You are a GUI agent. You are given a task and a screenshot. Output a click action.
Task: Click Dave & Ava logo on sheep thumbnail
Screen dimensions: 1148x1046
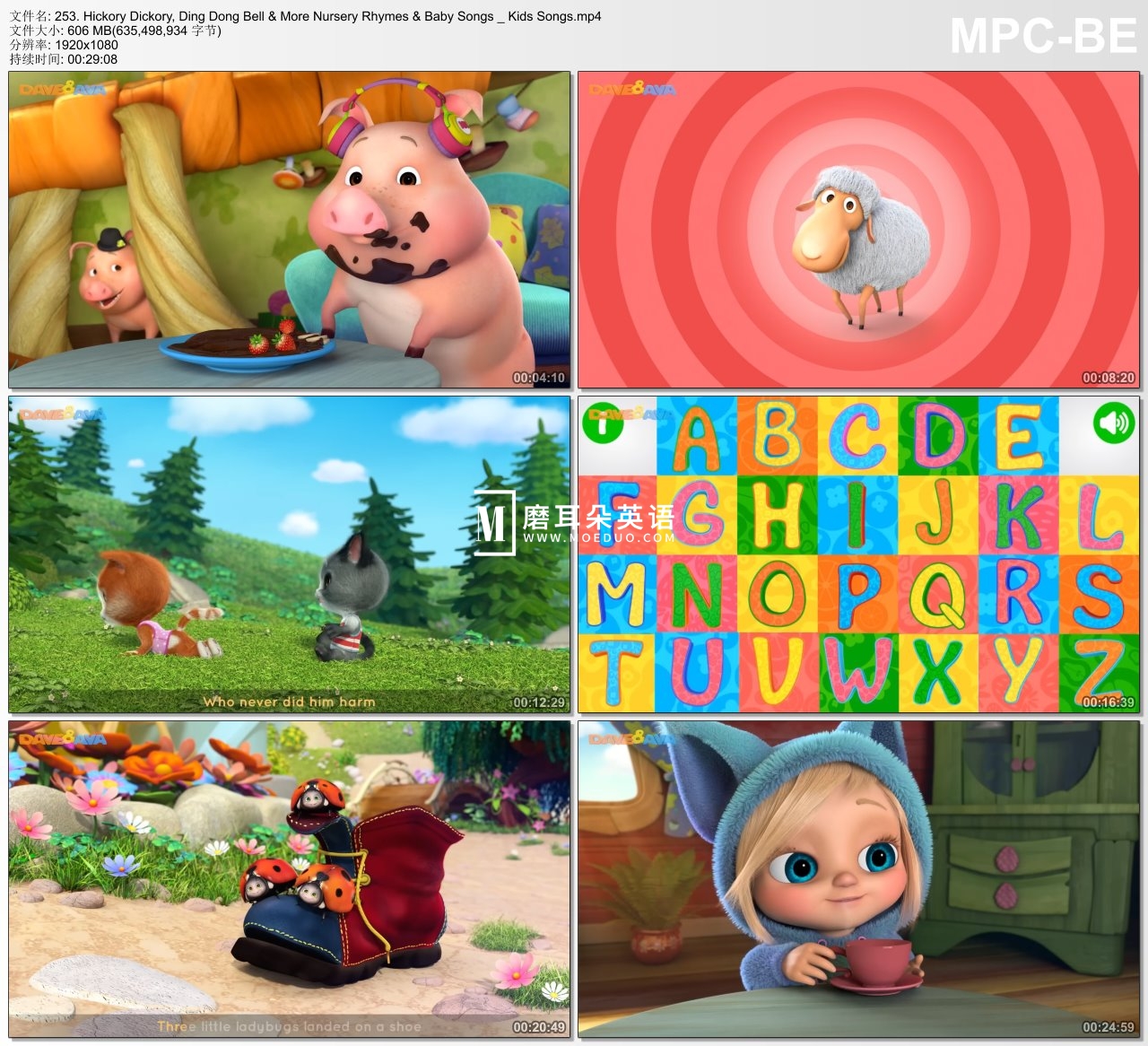pos(632,90)
